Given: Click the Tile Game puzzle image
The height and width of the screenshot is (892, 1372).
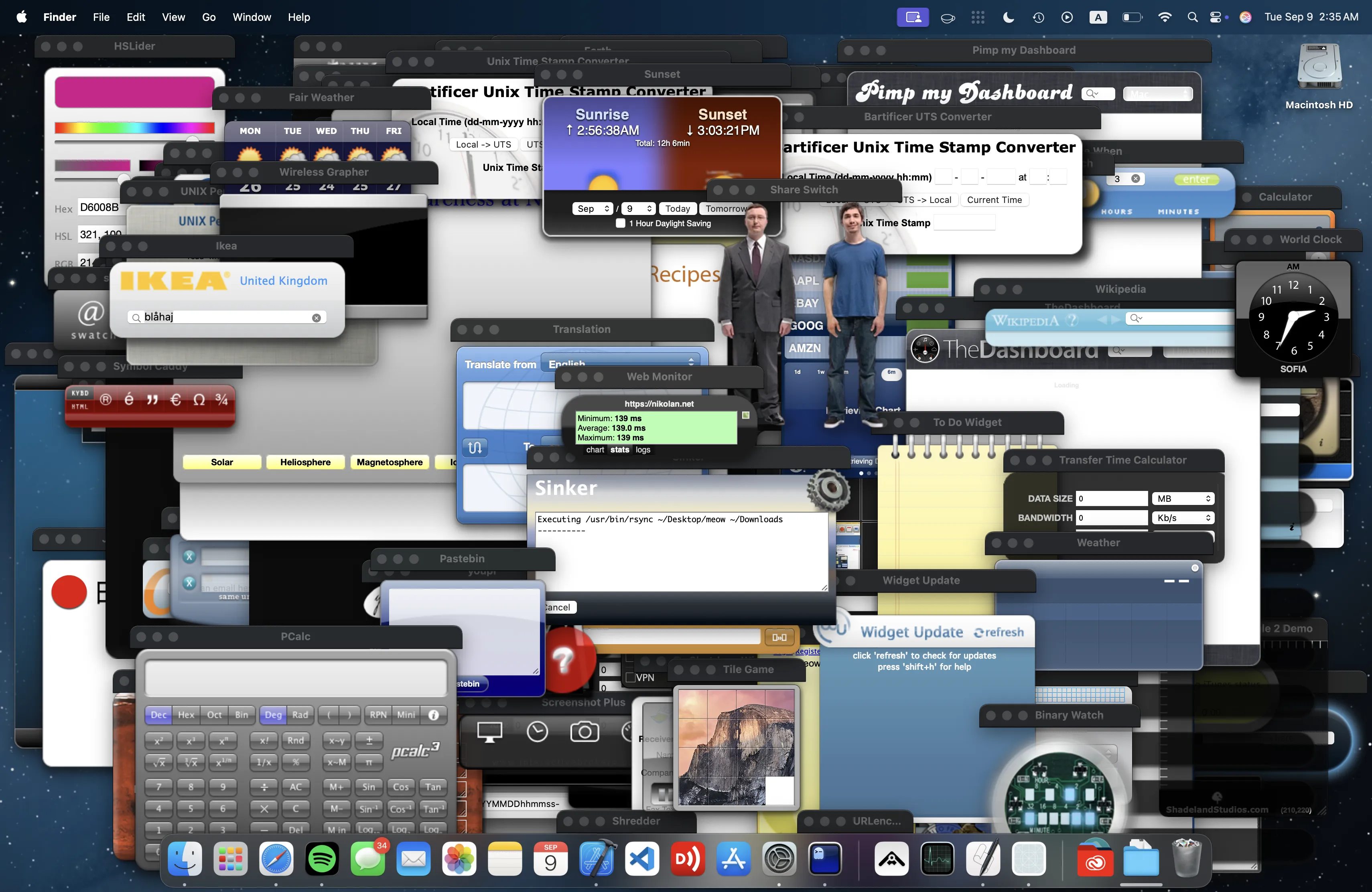Looking at the screenshot, I should coord(736,747).
